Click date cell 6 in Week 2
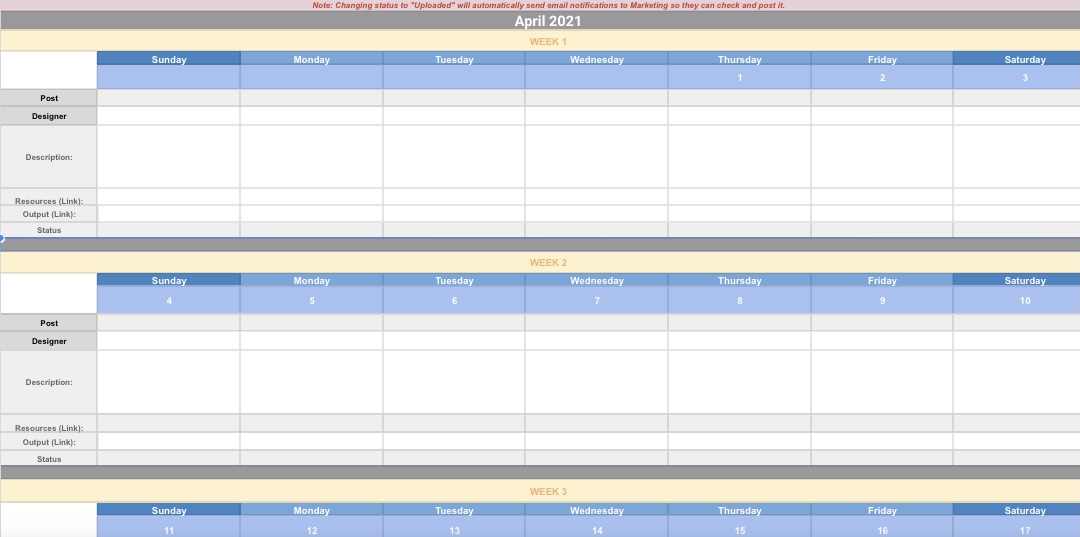This screenshot has width=1080, height=537. 454,300
